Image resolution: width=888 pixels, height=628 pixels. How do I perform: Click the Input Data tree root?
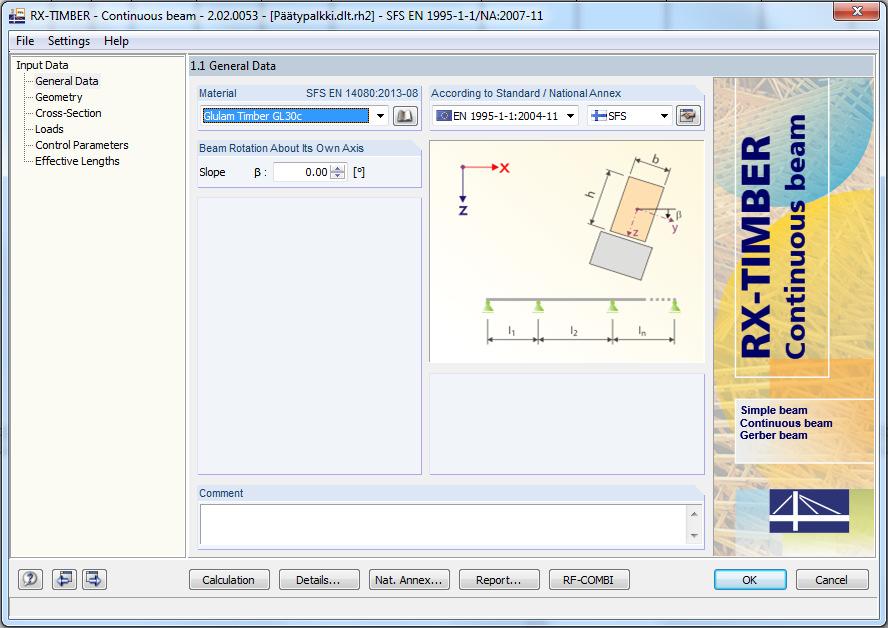42,65
